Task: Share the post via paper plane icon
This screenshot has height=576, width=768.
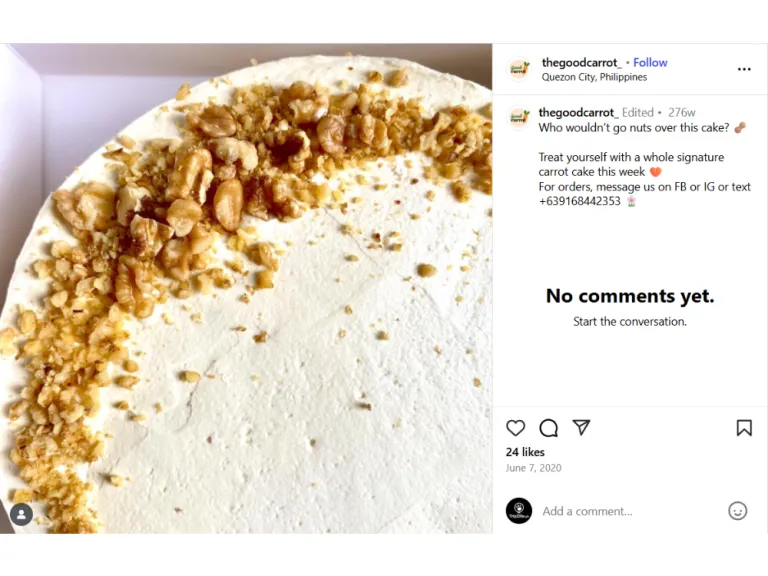Action: tap(581, 427)
